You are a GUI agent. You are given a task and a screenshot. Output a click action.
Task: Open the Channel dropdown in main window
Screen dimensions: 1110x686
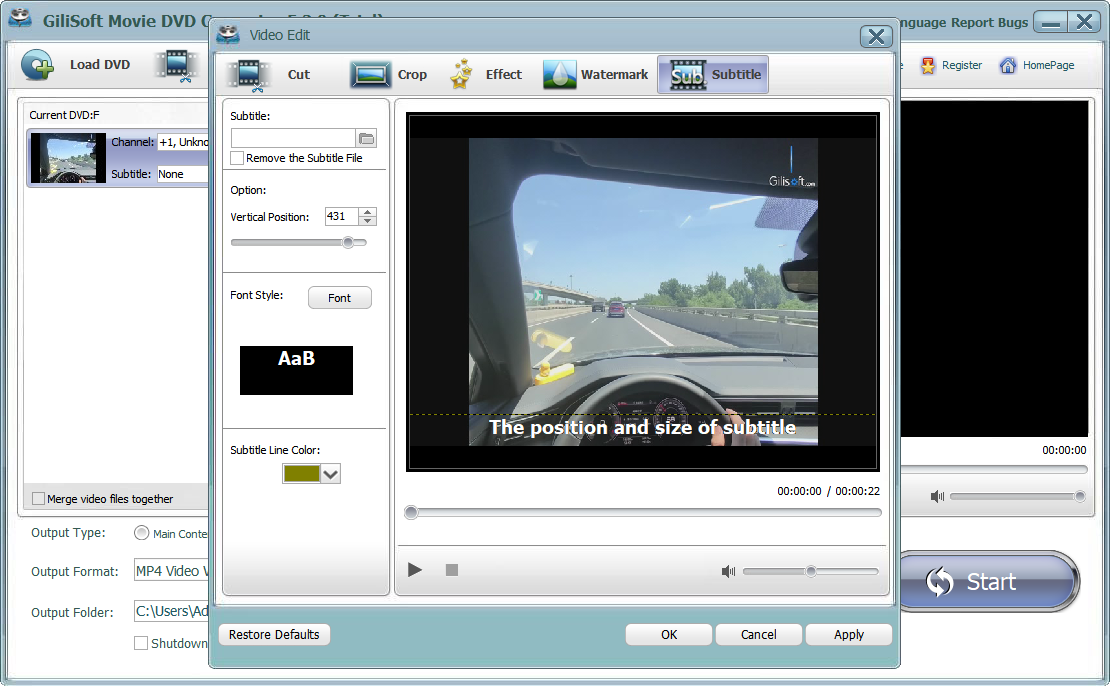(183, 142)
